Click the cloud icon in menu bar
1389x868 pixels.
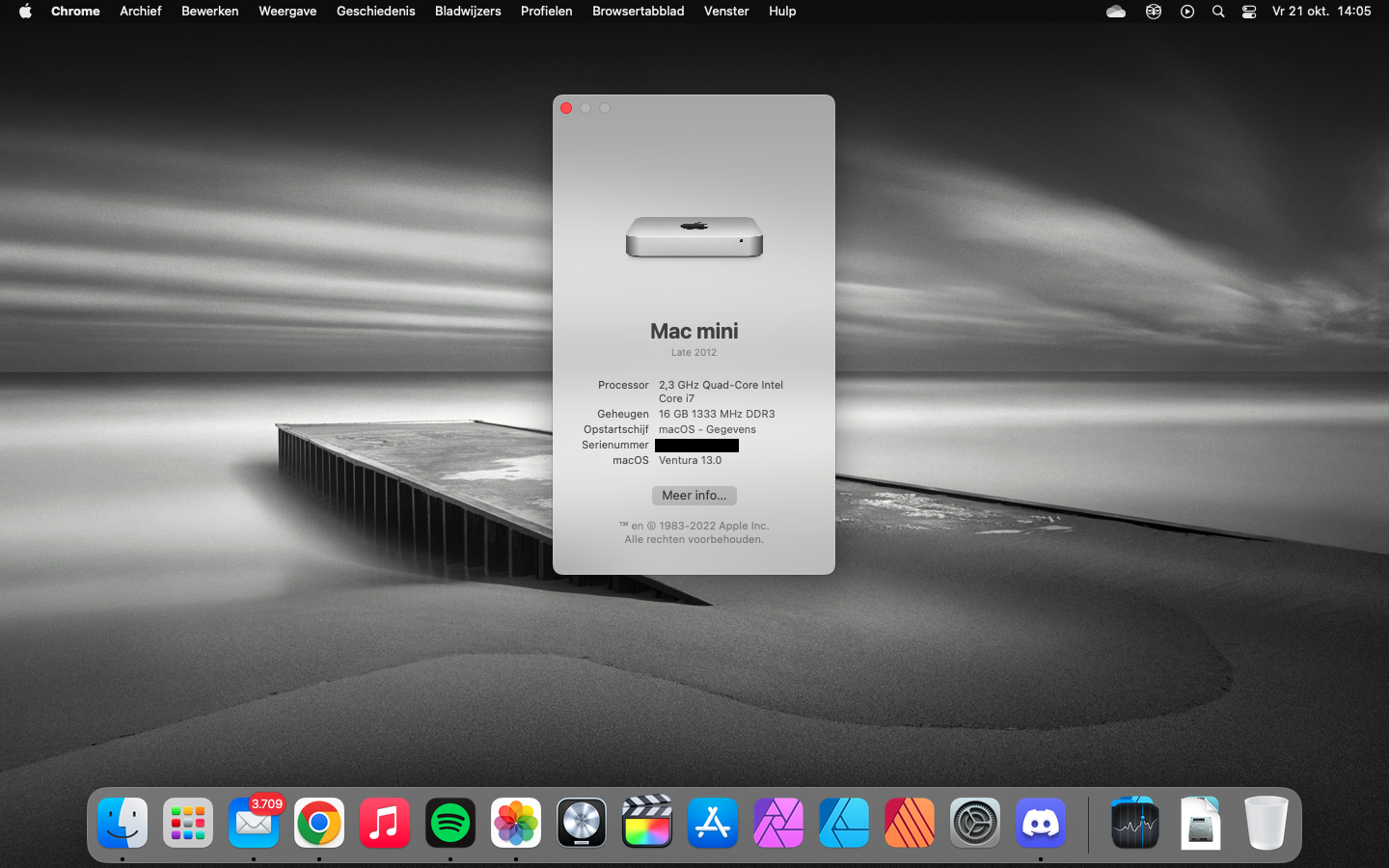(x=1116, y=12)
